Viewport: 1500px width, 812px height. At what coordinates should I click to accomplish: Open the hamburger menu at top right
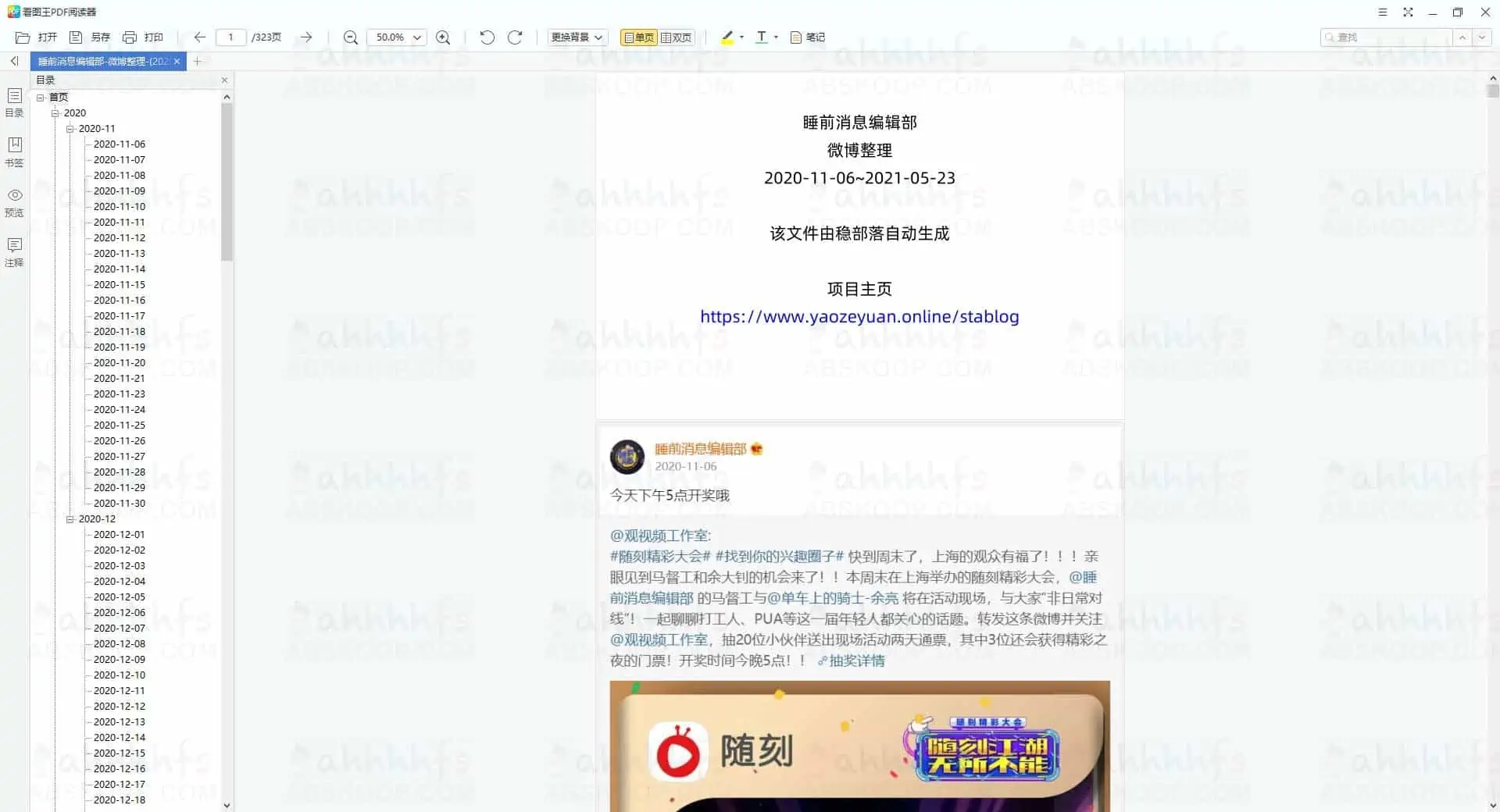tap(1382, 12)
